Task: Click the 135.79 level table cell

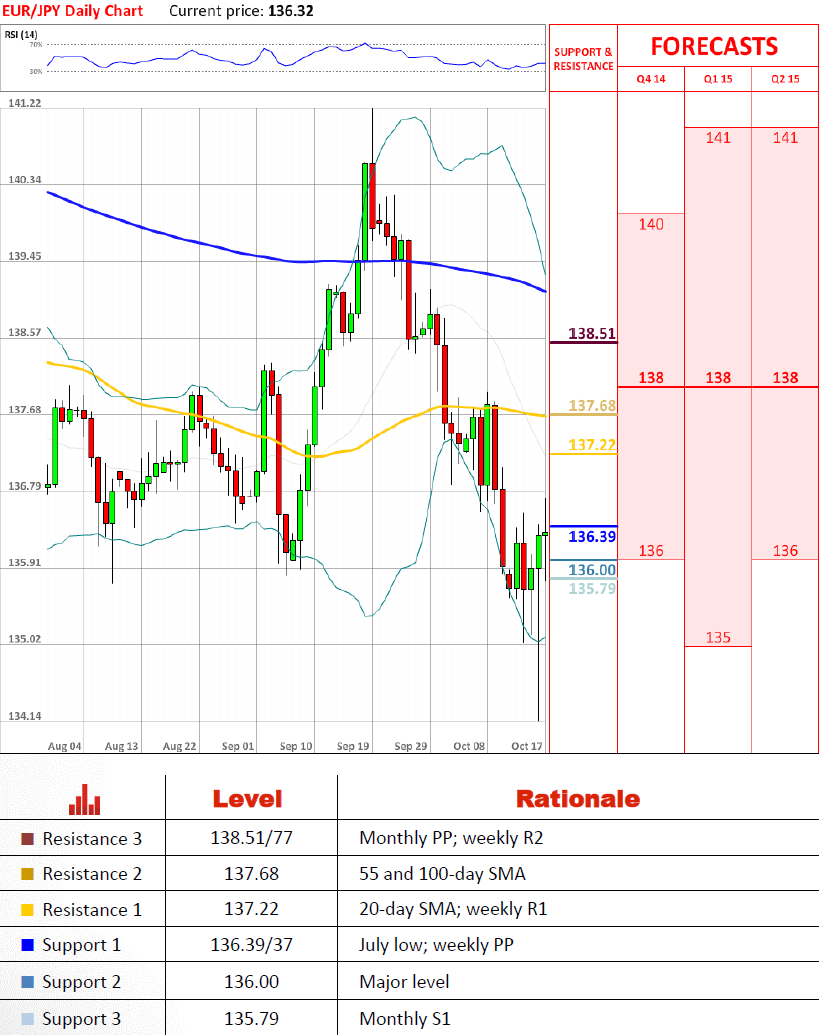Action: click(x=251, y=1019)
